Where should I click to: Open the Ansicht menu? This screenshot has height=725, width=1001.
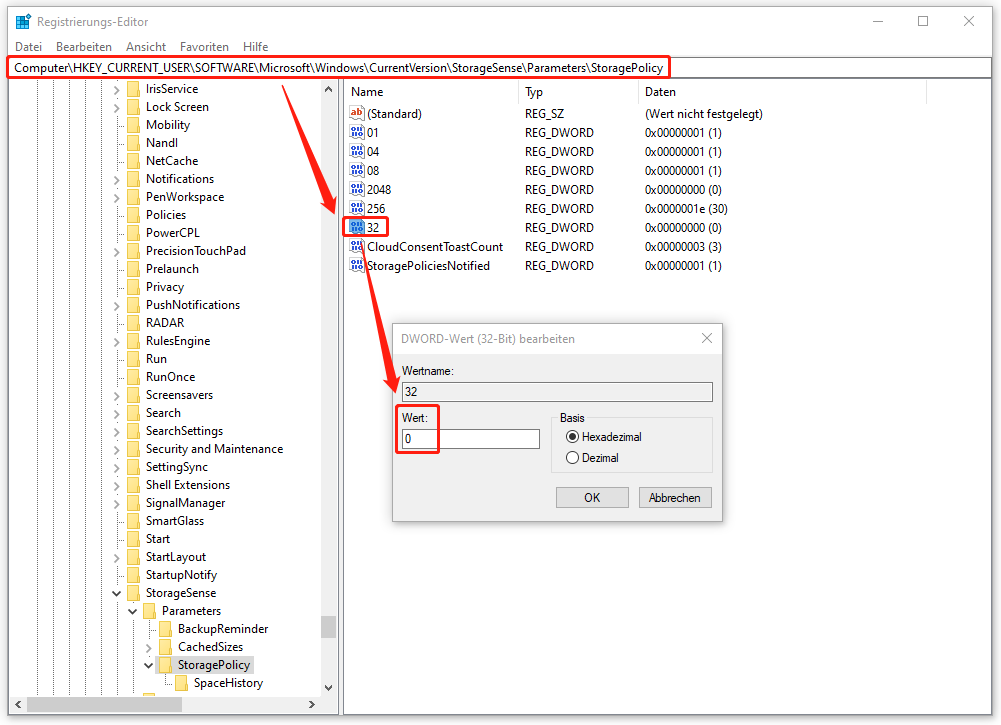pos(146,47)
